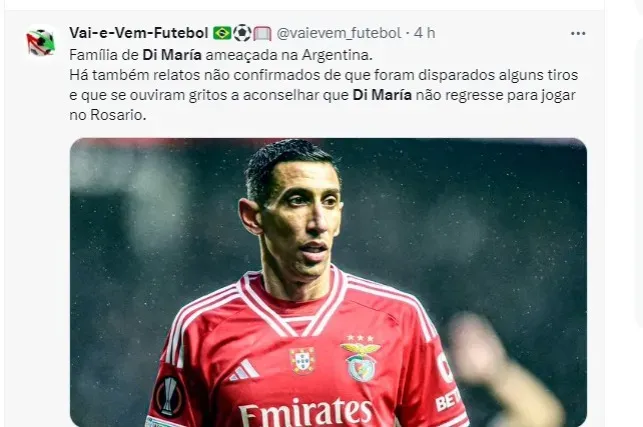Open the @vaievem_futebol handle link
643x427 pixels.
(339, 33)
